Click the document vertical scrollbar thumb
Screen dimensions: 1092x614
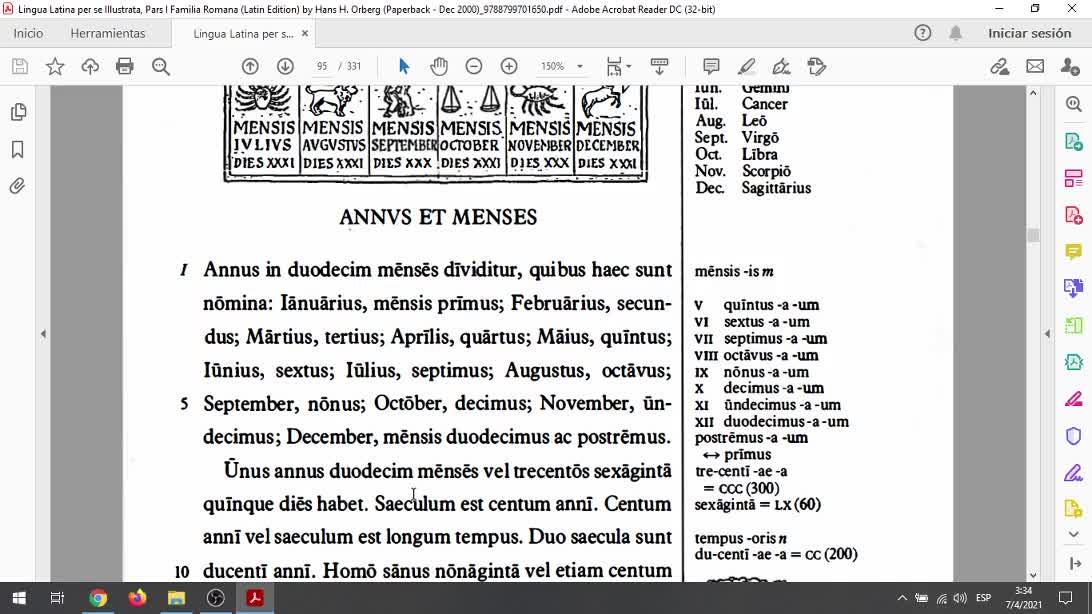(x=1034, y=235)
